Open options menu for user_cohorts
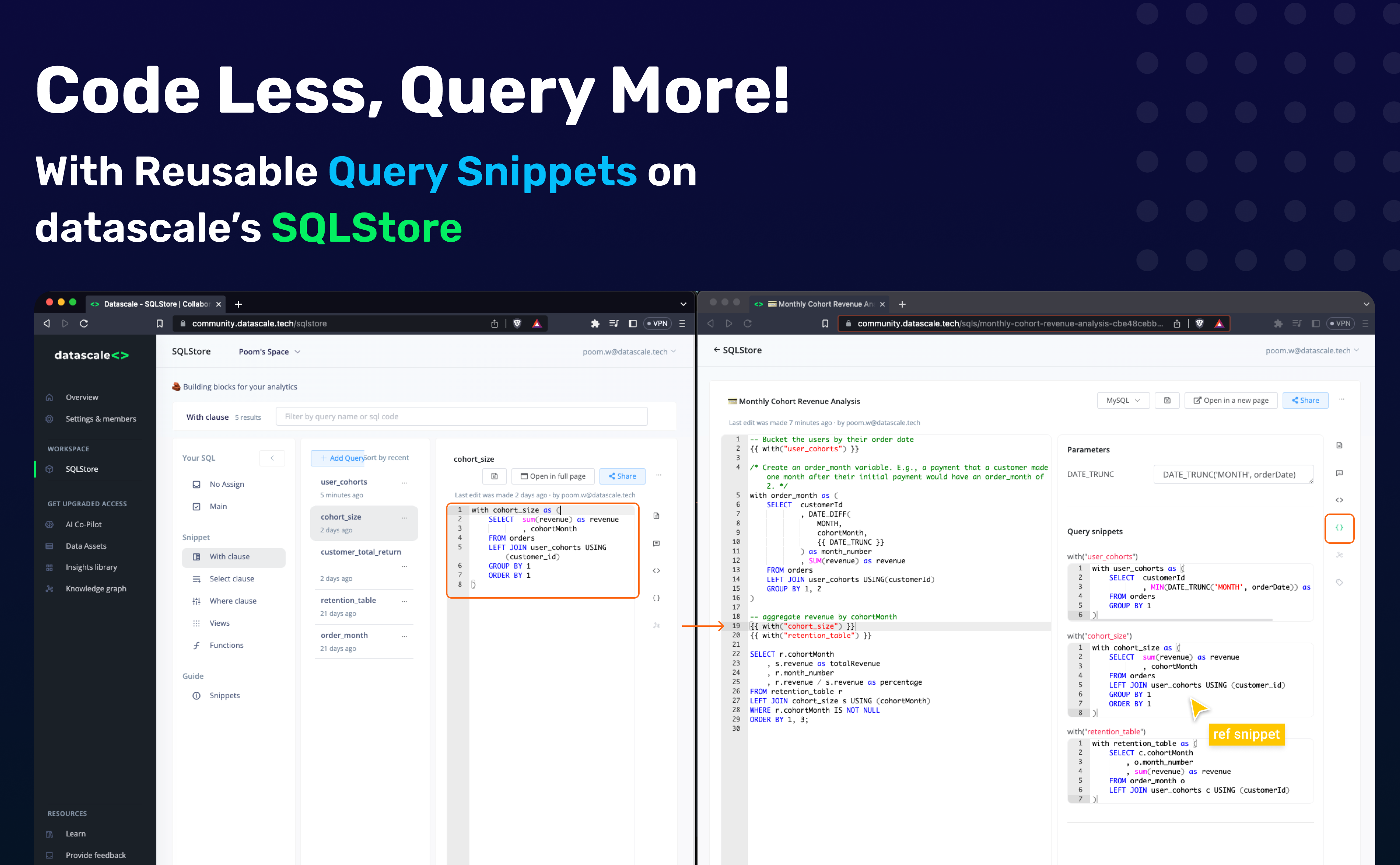Image resolution: width=1400 pixels, height=865 pixels. (x=404, y=483)
